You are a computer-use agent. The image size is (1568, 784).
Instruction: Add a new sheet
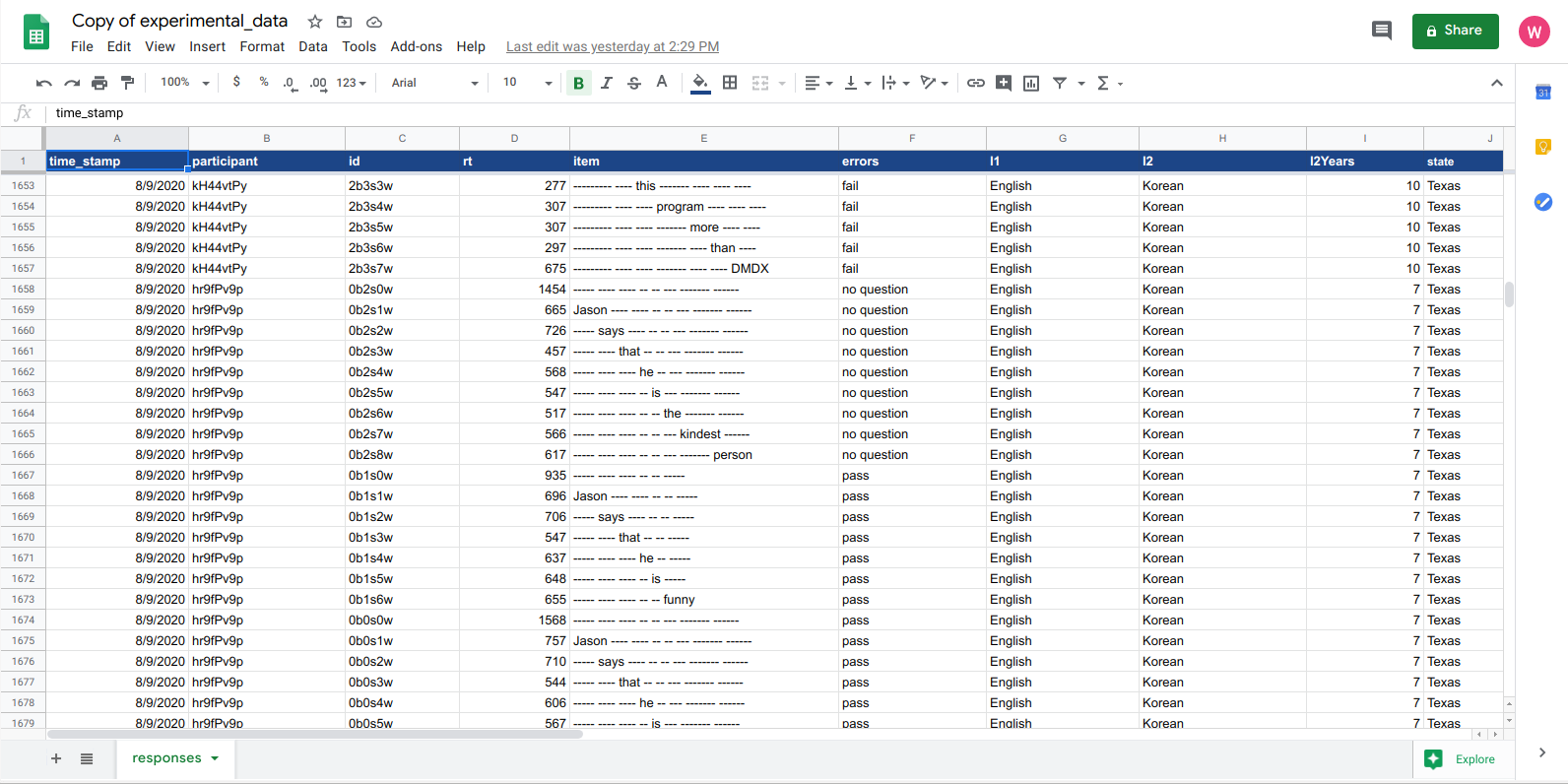[56, 758]
